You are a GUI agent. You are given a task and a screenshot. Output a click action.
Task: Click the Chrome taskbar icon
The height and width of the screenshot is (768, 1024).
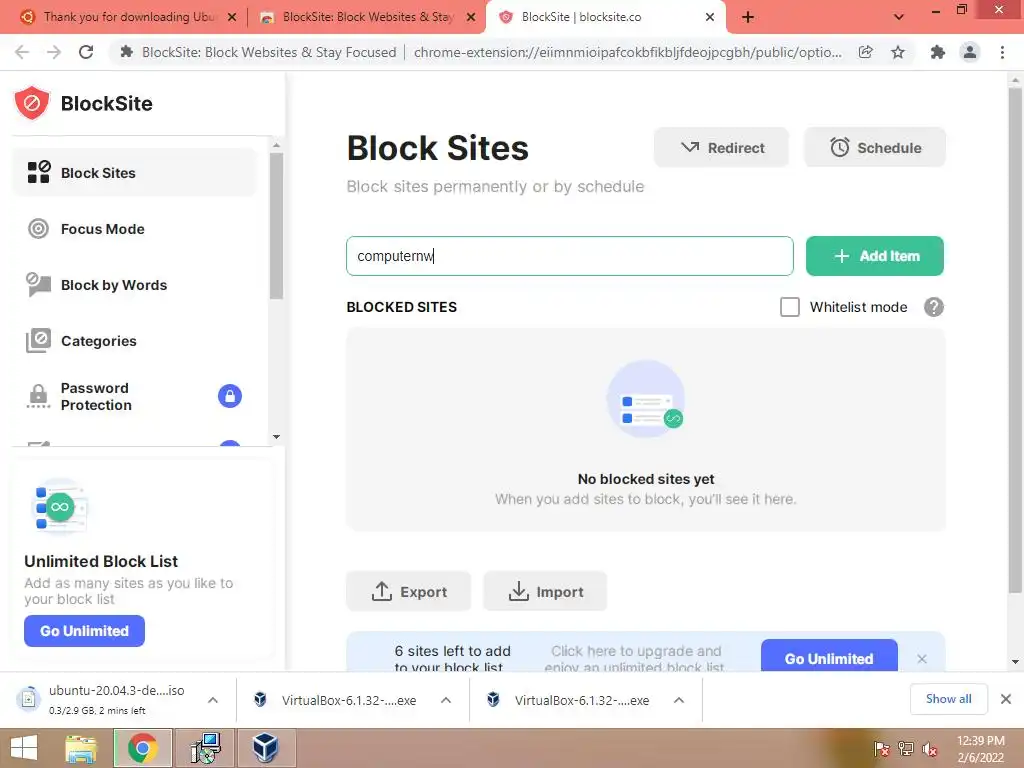pyautogui.click(x=143, y=748)
